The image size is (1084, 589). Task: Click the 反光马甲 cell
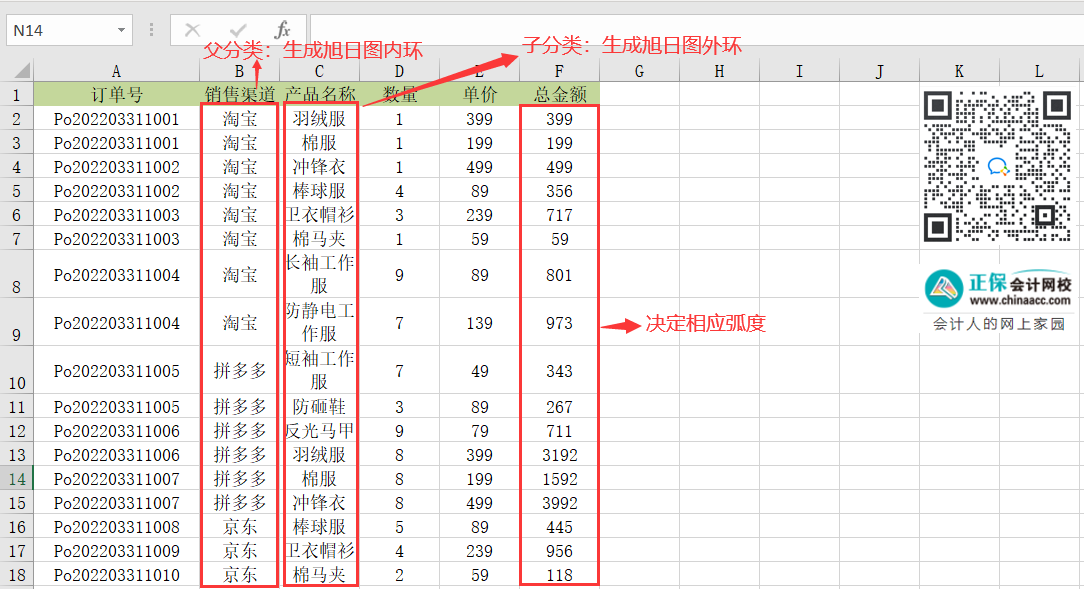319,431
